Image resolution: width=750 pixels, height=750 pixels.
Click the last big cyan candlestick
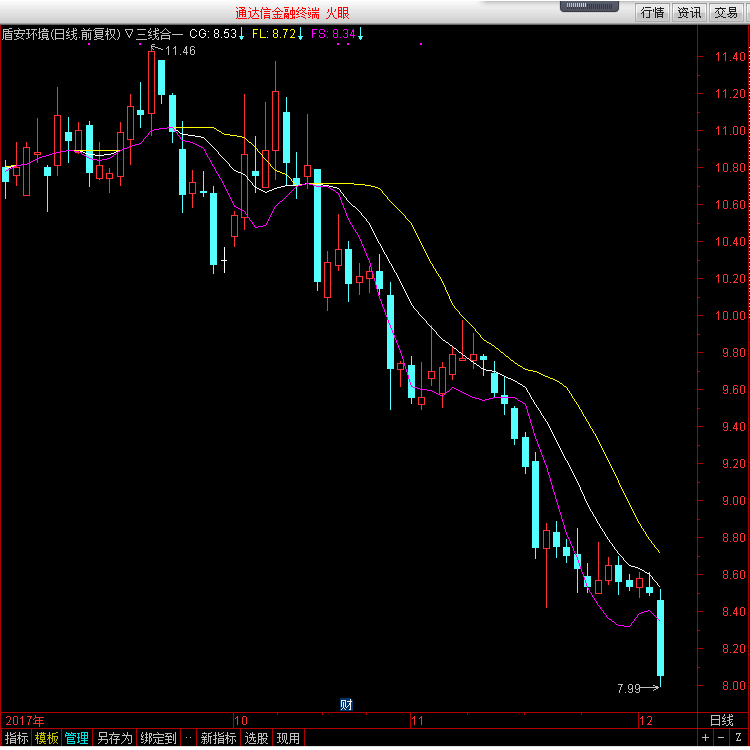[x=661, y=638]
